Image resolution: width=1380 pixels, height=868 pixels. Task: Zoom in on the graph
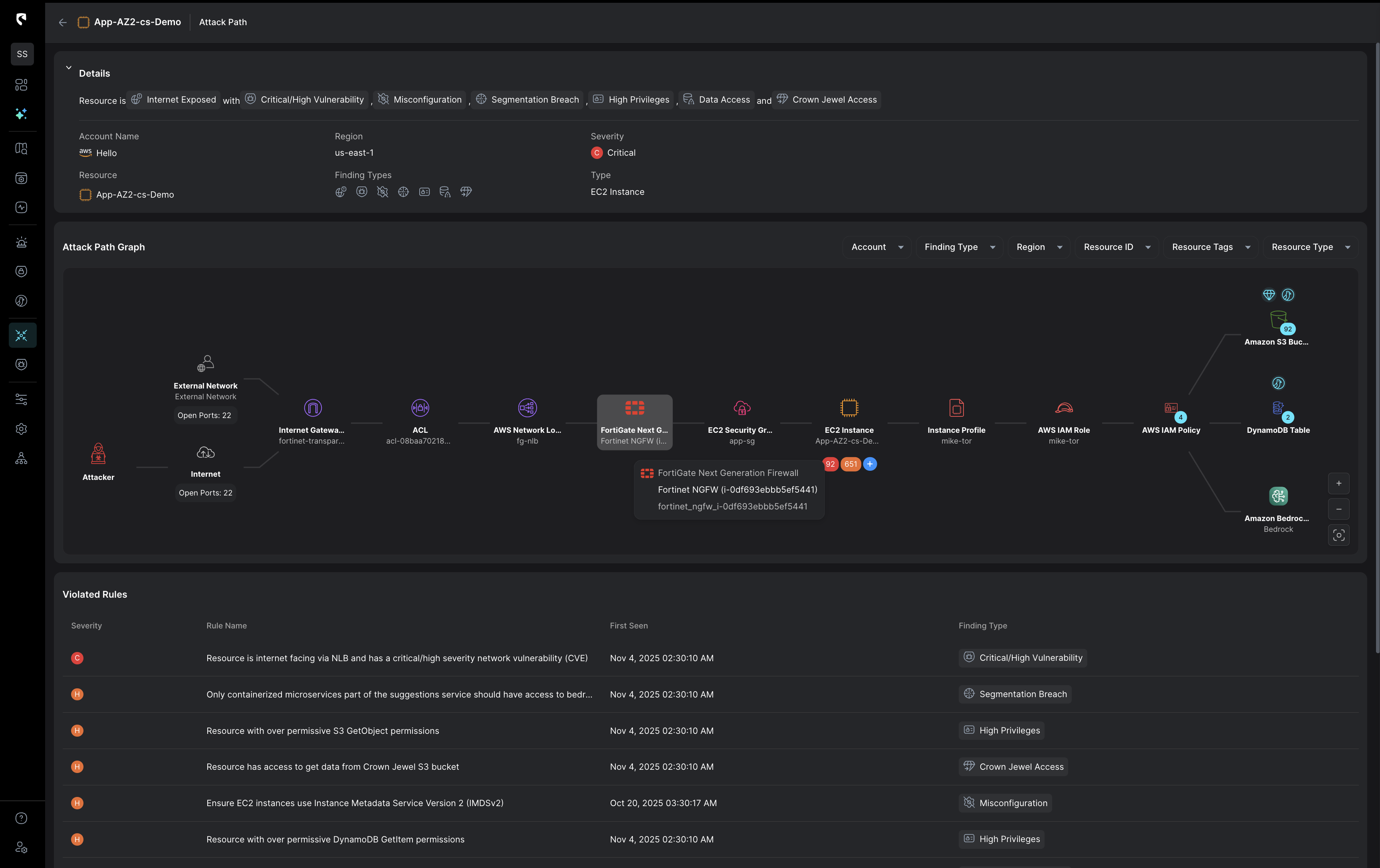coord(1339,484)
